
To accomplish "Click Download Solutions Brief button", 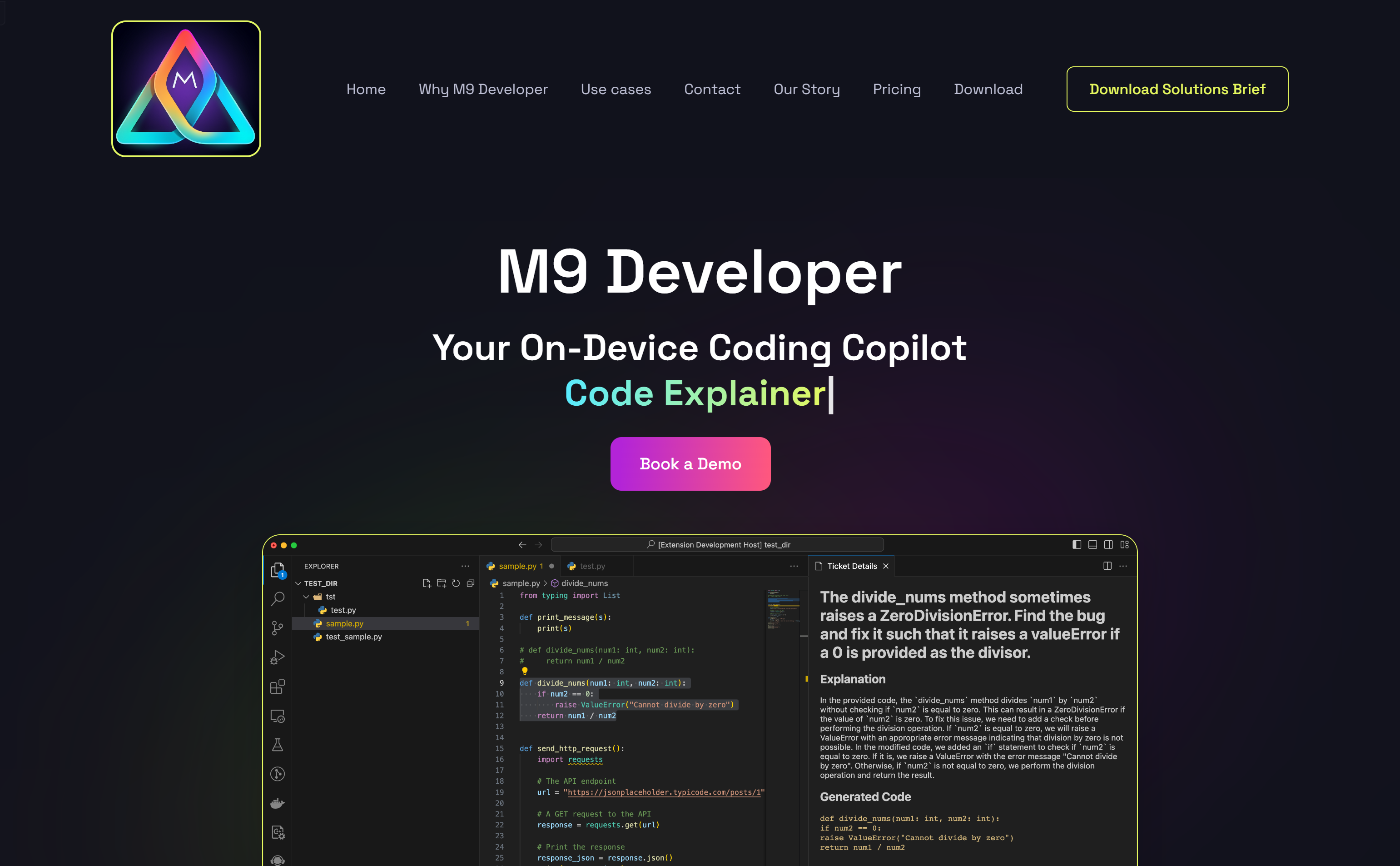I will [x=1177, y=89].
